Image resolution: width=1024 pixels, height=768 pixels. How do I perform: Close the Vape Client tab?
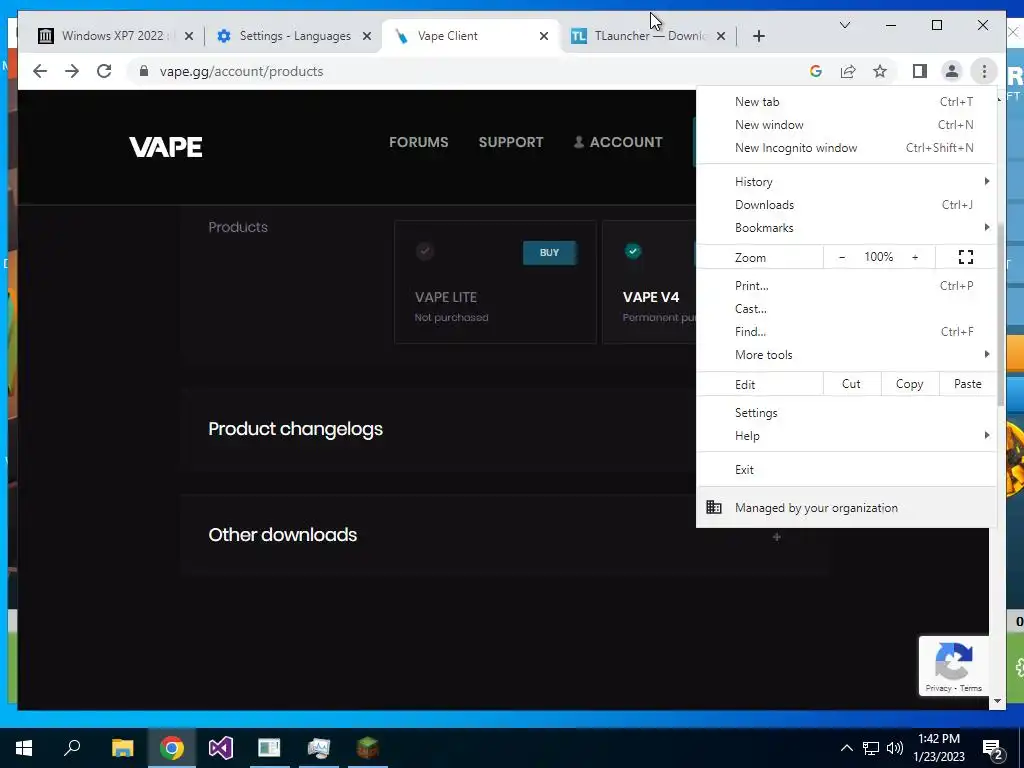coord(544,36)
